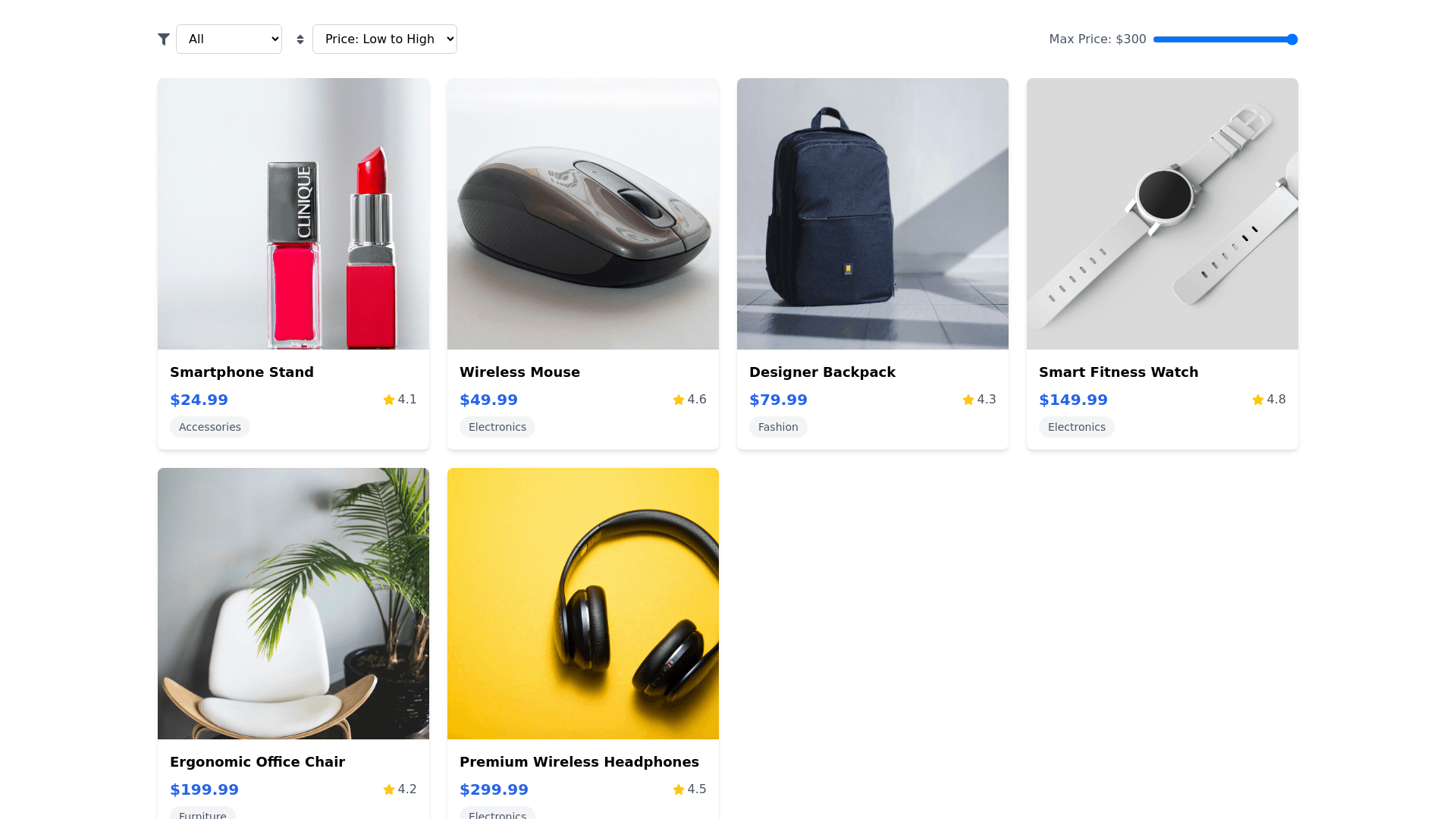The image size is (1456, 819).
Task: Click the sort arrows icon
Action: 300,39
